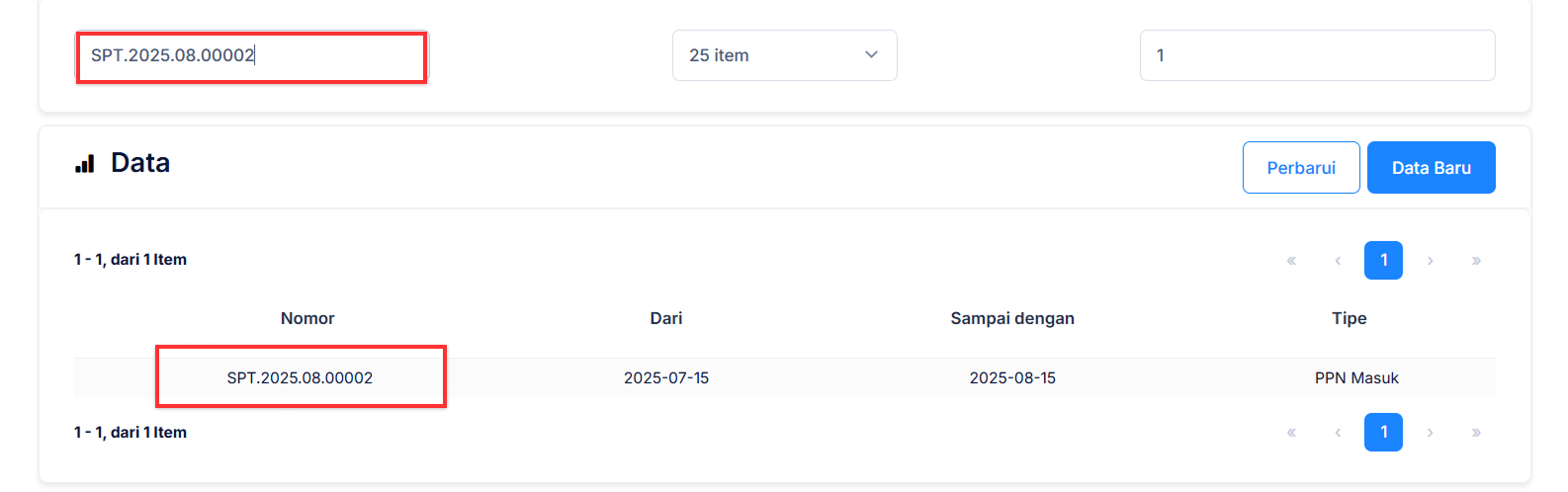Click the bar chart icon beside Data heading
This screenshot has width=1568, height=492.
pos(85,164)
